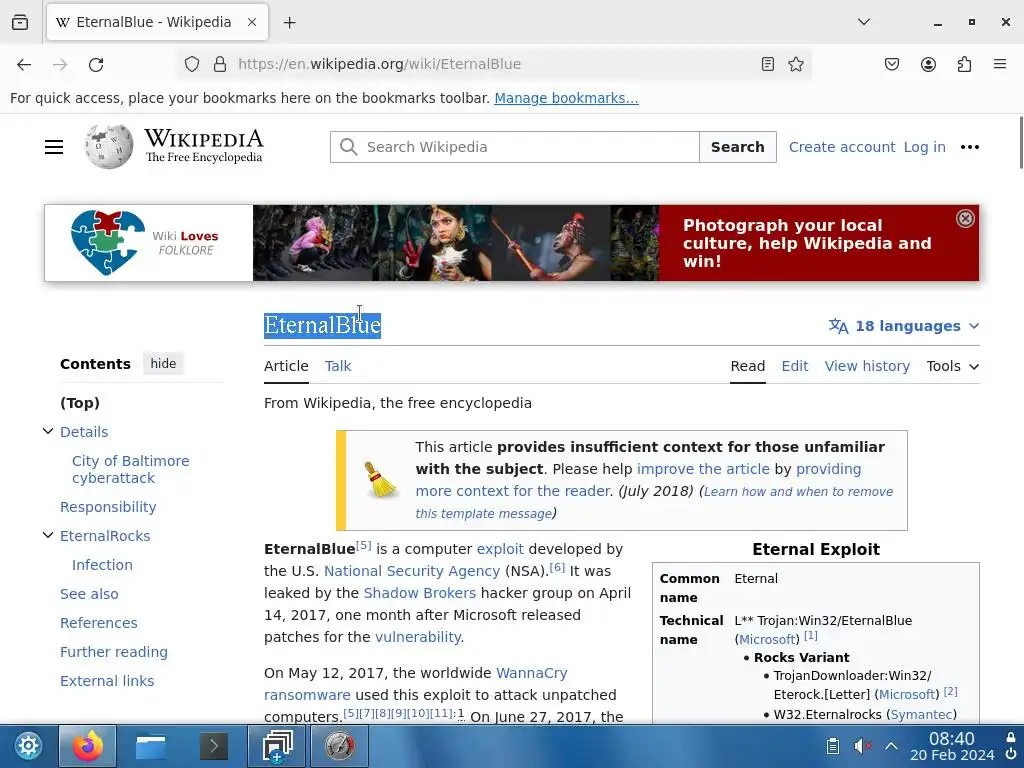Click the Wikipedia globe logo
This screenshot has width=1024, height=768.
(x=108, y=147)
